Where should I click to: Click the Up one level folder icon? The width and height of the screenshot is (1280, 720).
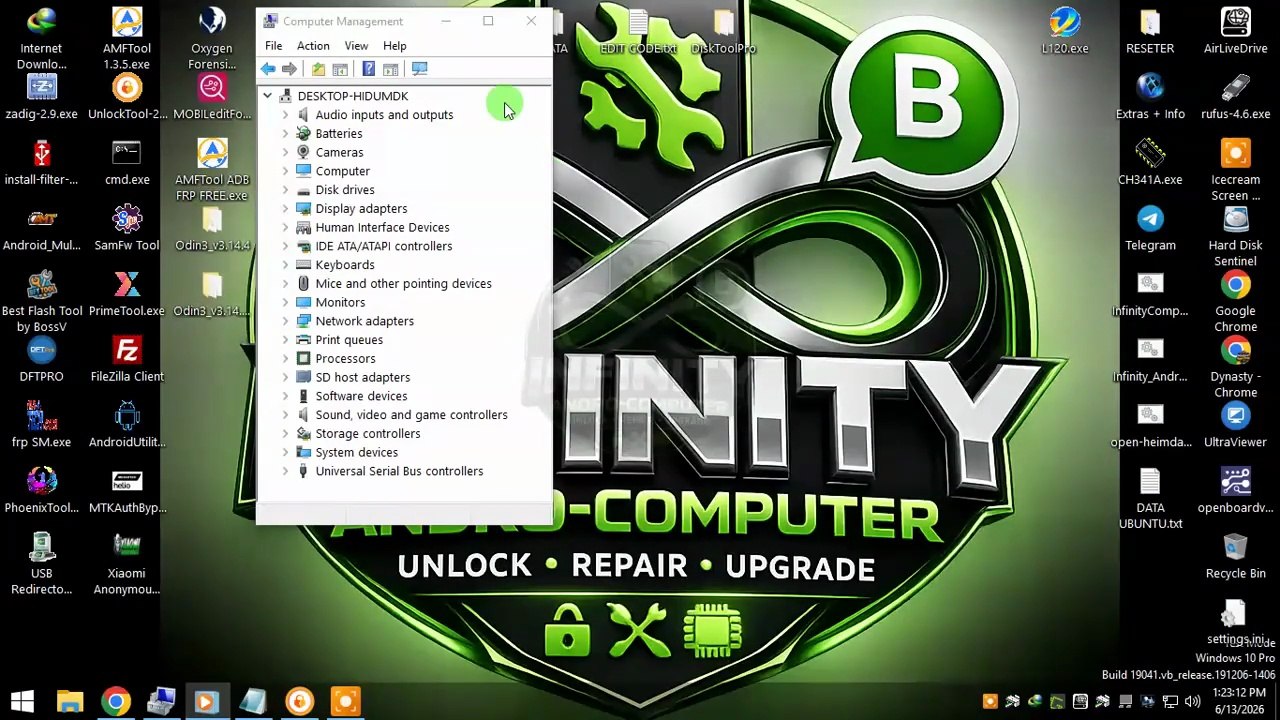click(318, 69)
